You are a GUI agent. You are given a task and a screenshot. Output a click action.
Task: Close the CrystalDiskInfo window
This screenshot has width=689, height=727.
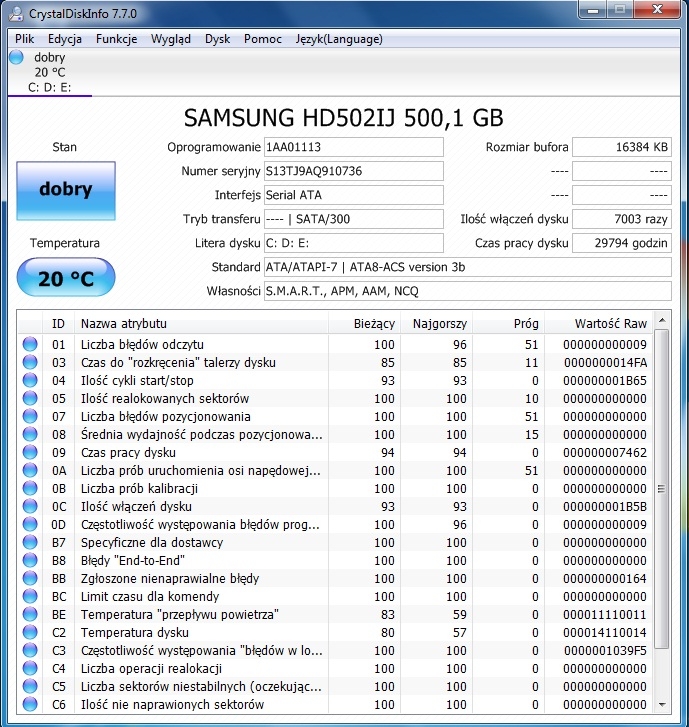coord(657,9)
